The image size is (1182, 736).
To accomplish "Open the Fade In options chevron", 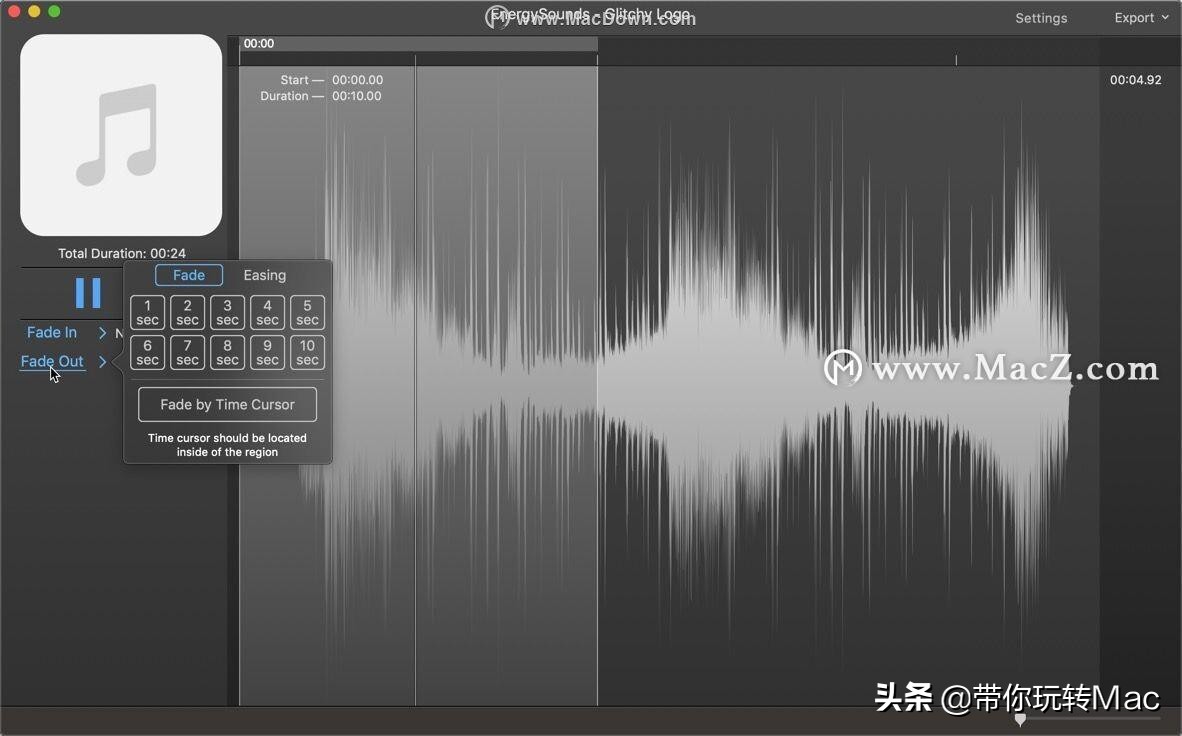I will [102, 332].
